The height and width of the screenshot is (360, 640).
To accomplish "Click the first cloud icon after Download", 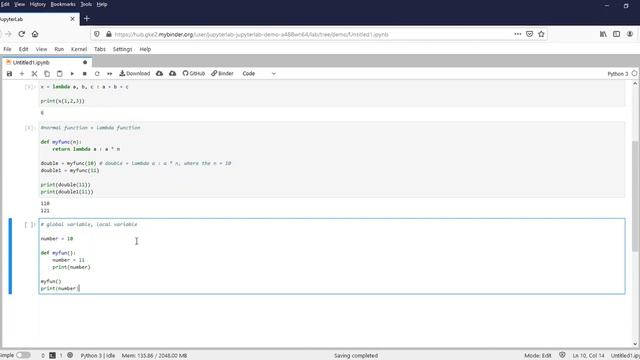I will (x=160, y=73).
